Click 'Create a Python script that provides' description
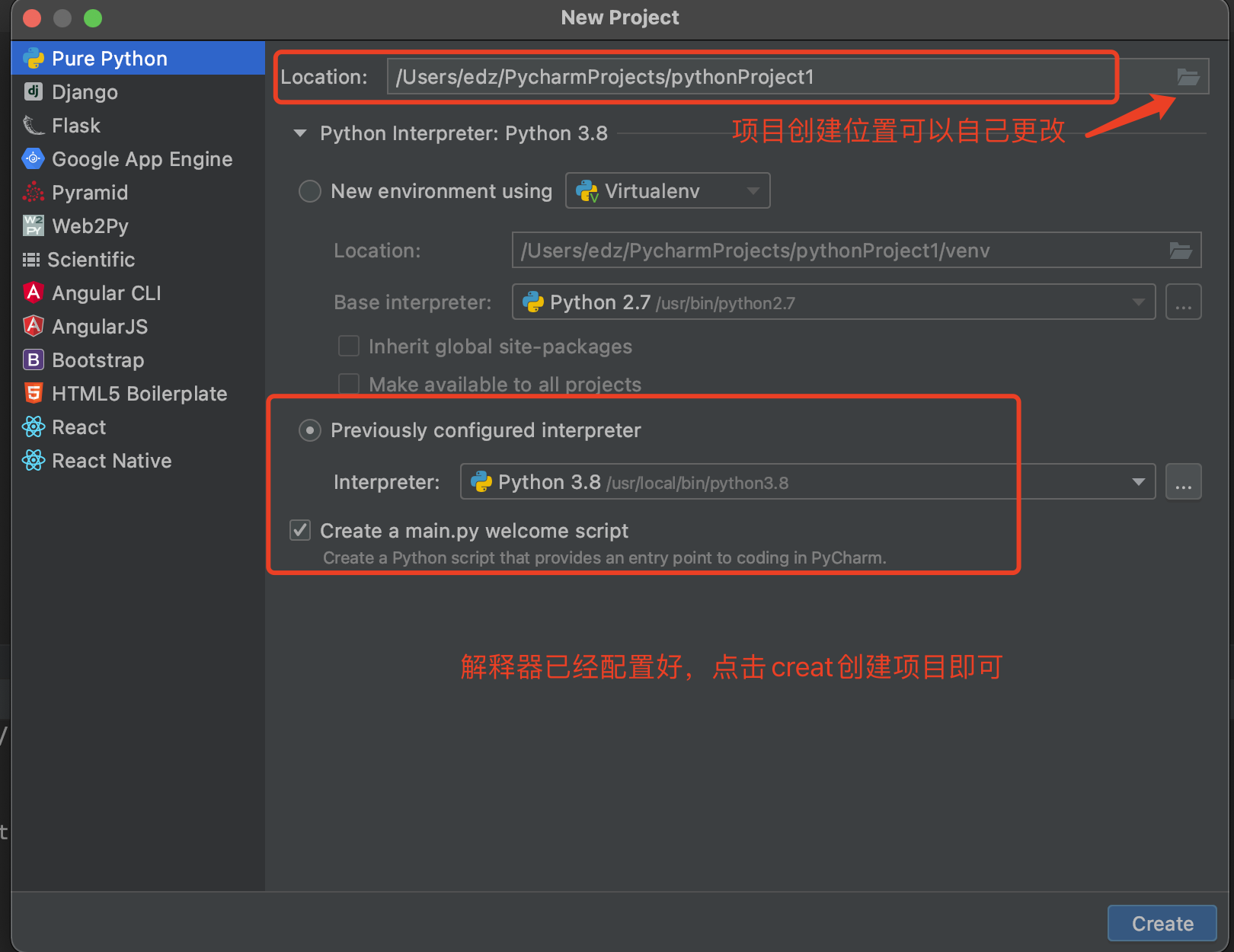This screenshot has width=1234, height=952. coord(605,557)
